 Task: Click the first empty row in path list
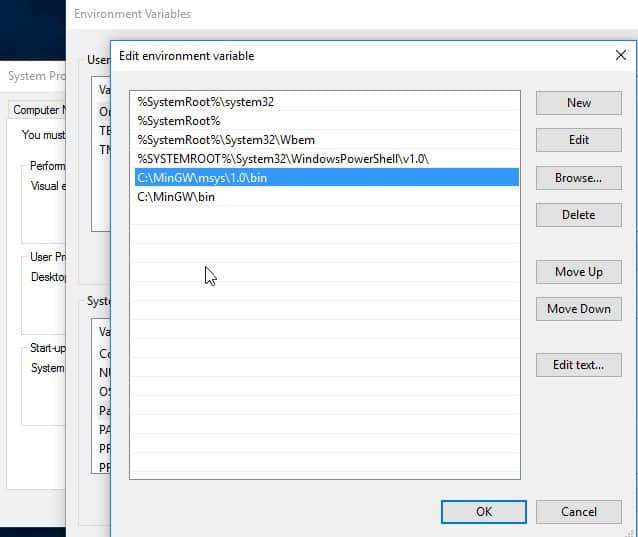(x=325, y=216)
